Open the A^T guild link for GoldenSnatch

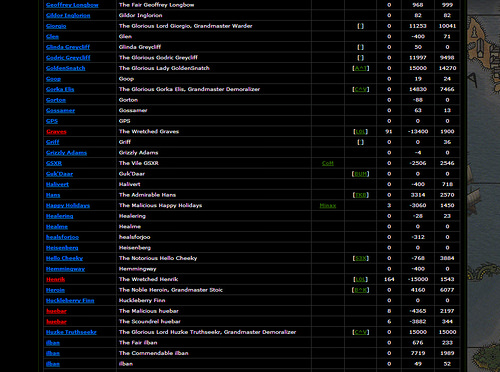pos(361,68)
